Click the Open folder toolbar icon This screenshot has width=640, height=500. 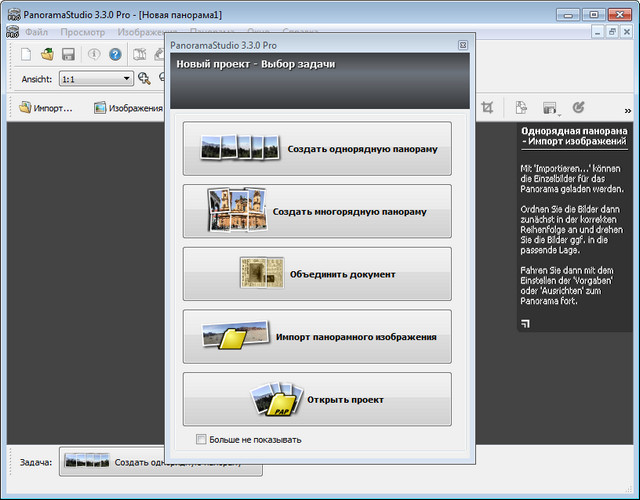click(x=47, y=54)
